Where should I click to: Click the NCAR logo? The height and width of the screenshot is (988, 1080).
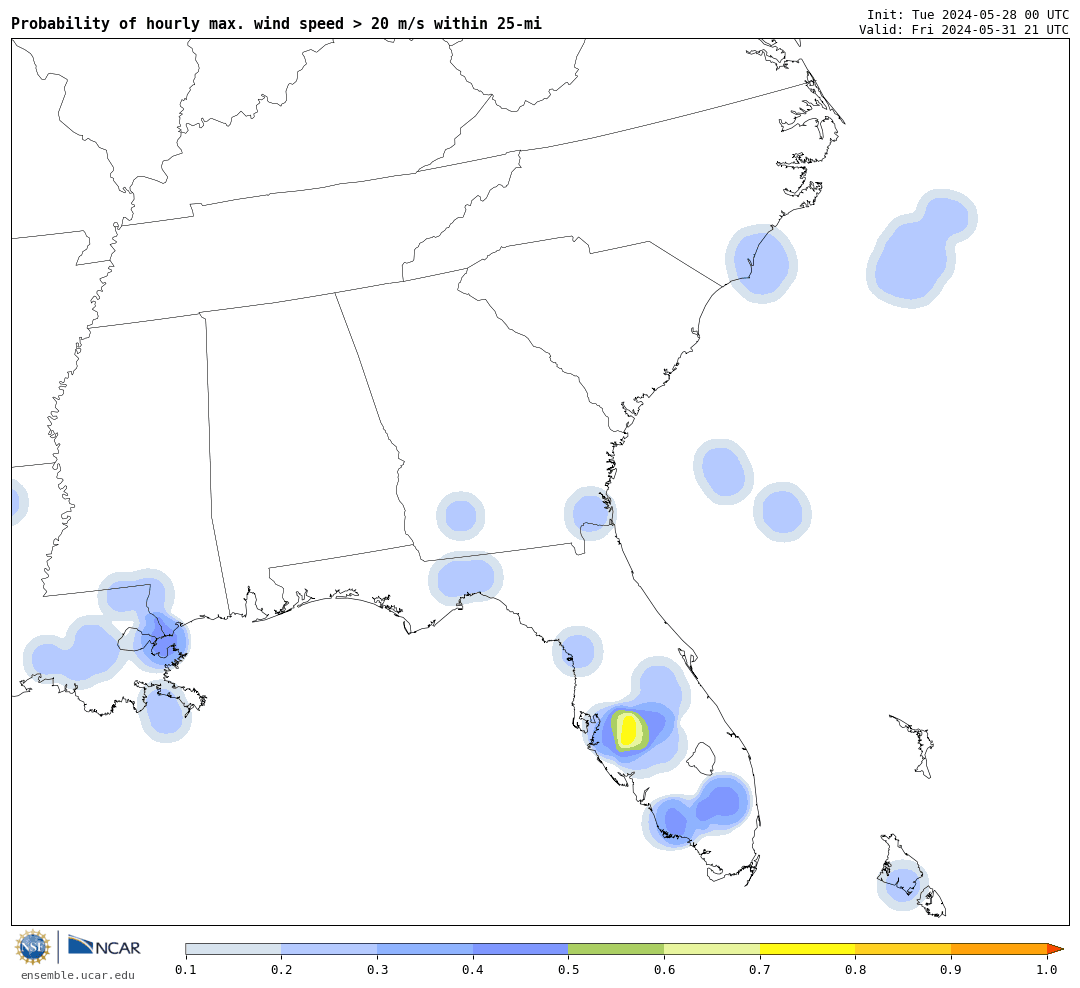(104, 946)
